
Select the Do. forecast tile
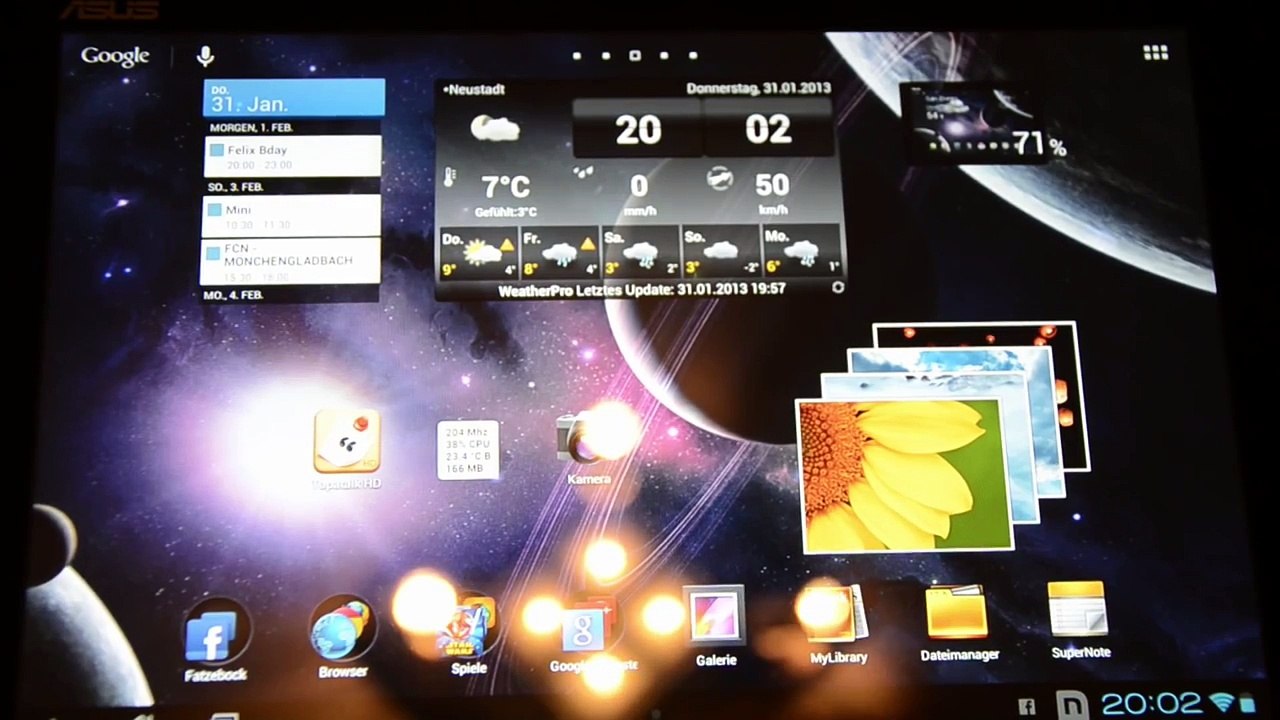click(479, 251)
